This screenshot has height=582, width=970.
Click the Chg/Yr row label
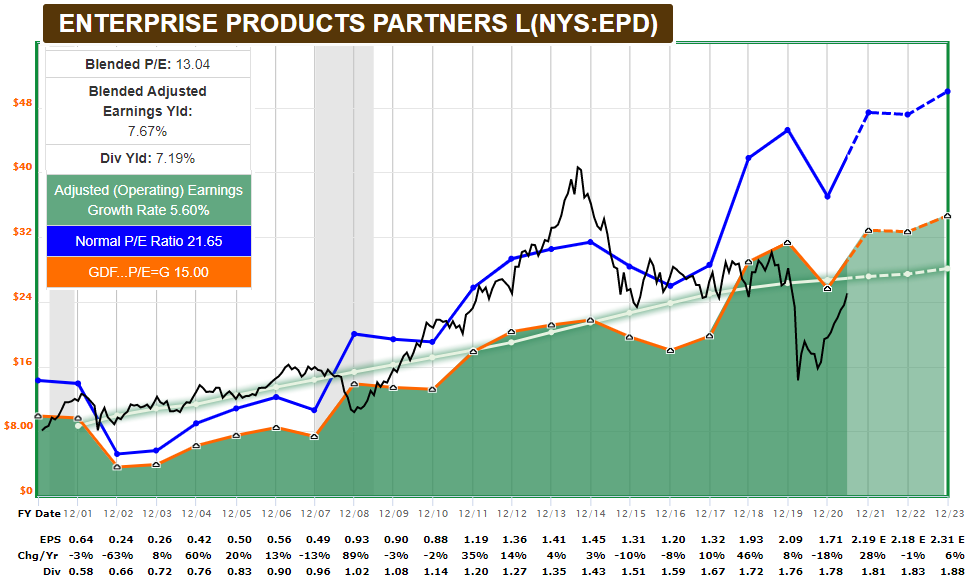pyautogui.click(x=40, y=555)
